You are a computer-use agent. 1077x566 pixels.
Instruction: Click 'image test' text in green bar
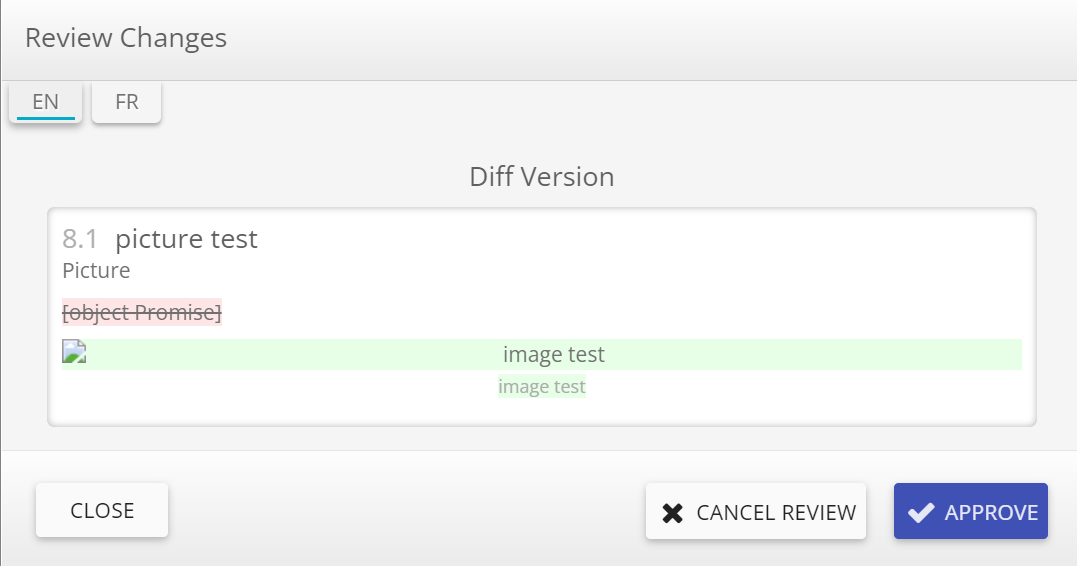pos(554,355)
